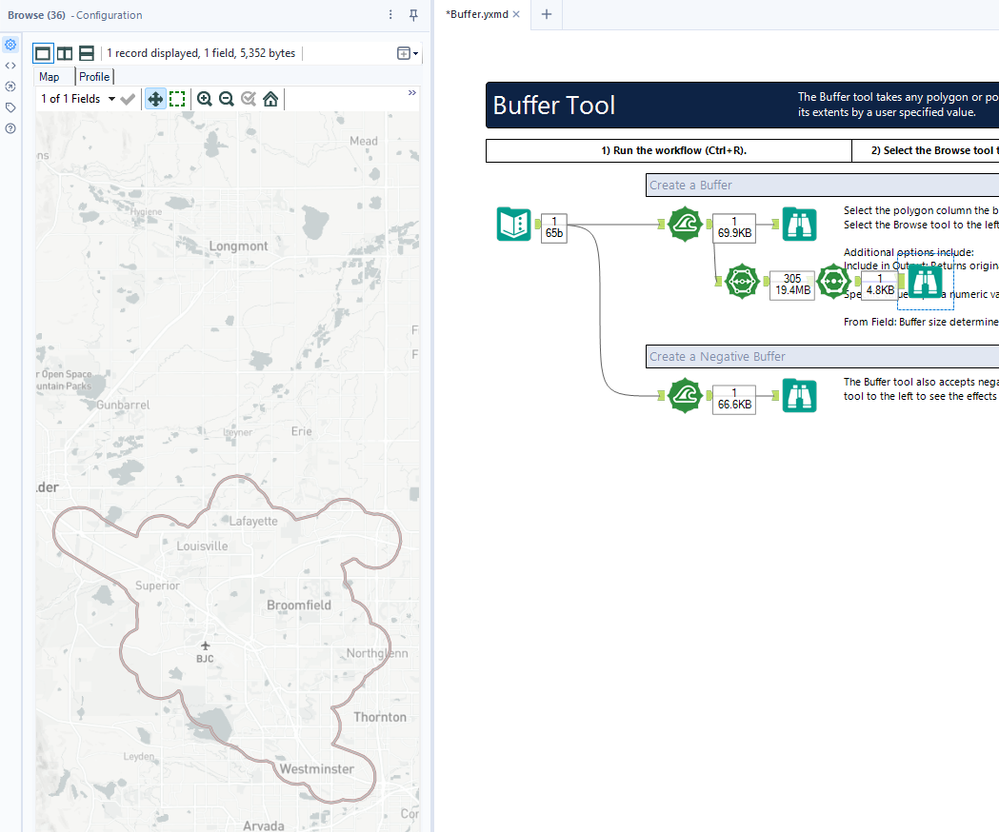
Task: Select the Browse tool after 69.9KB
Action: (800, 224)
